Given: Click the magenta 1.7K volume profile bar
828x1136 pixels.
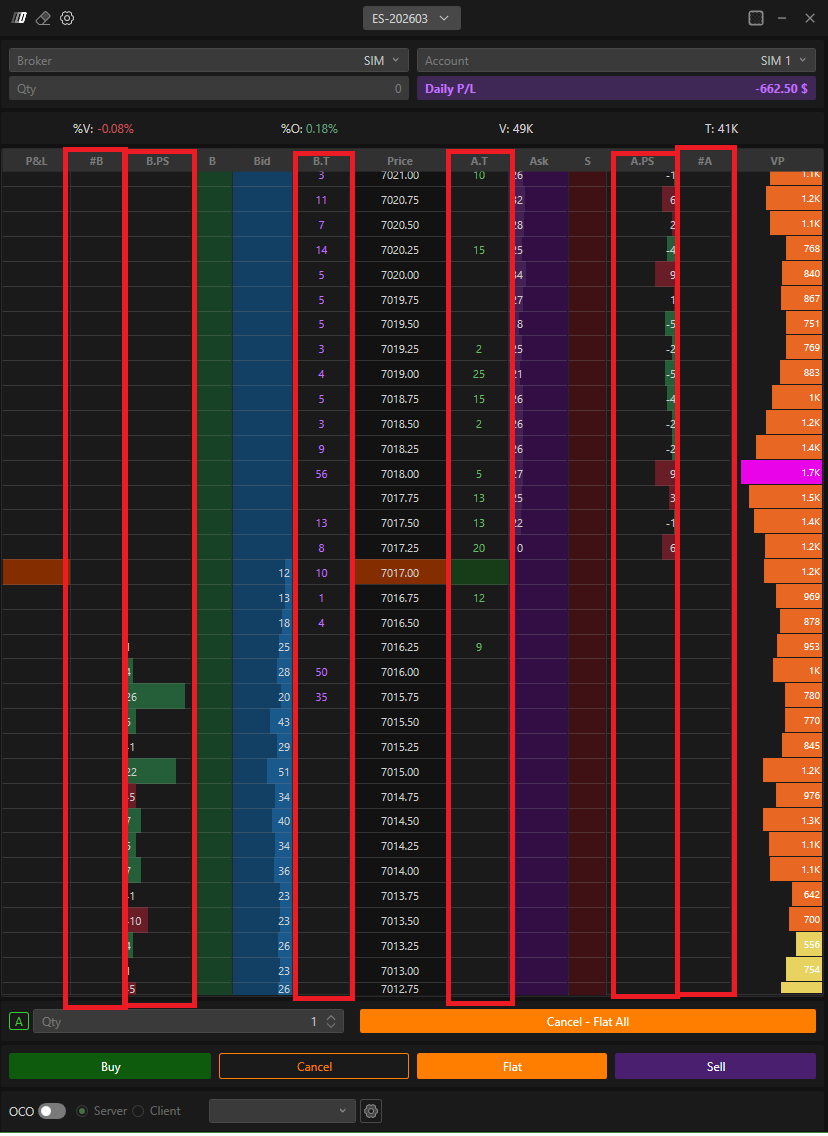Looking at the screenshot, I should (781, 473).
